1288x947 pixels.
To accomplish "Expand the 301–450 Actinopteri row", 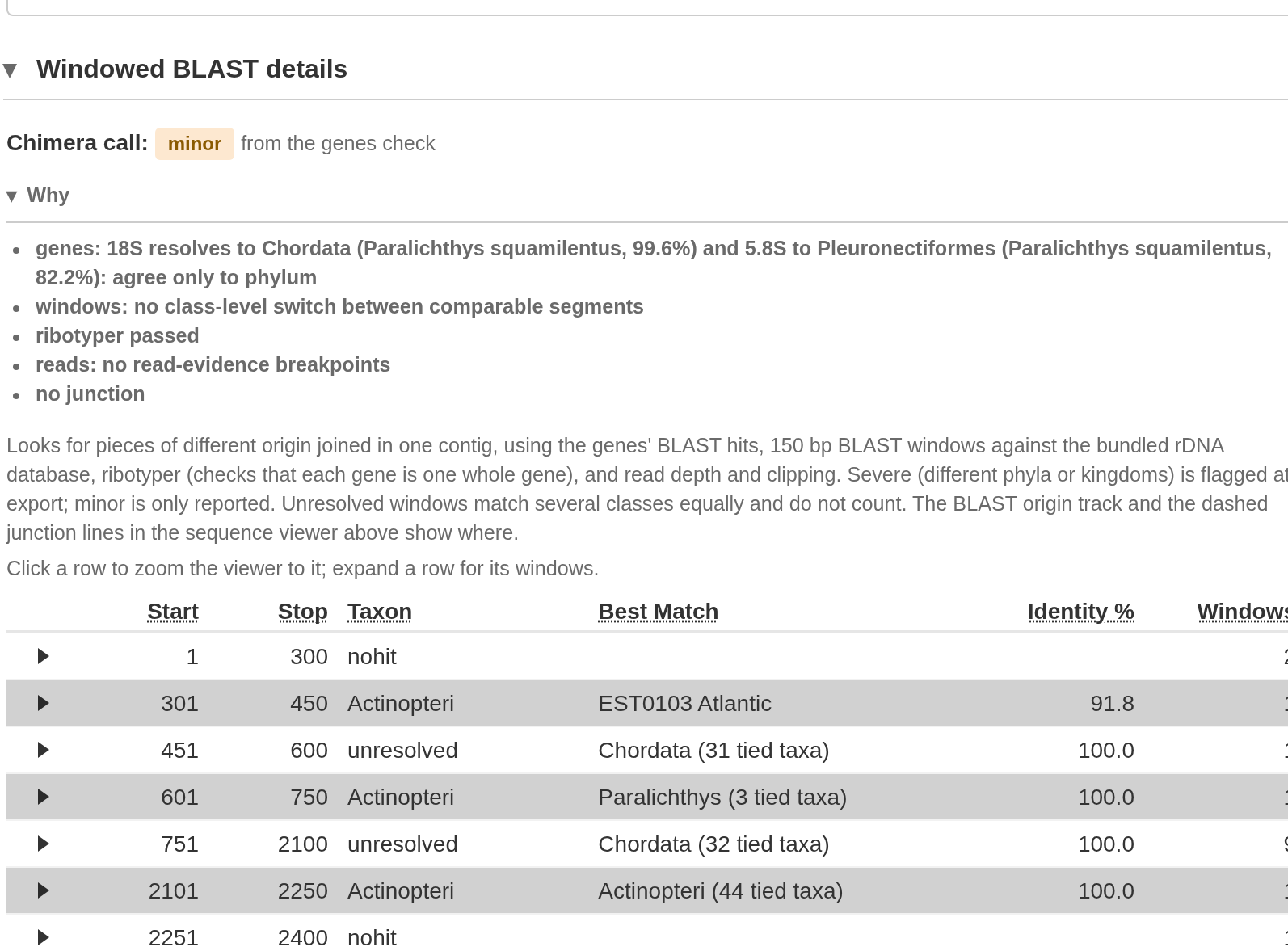I will click(44, 703).
